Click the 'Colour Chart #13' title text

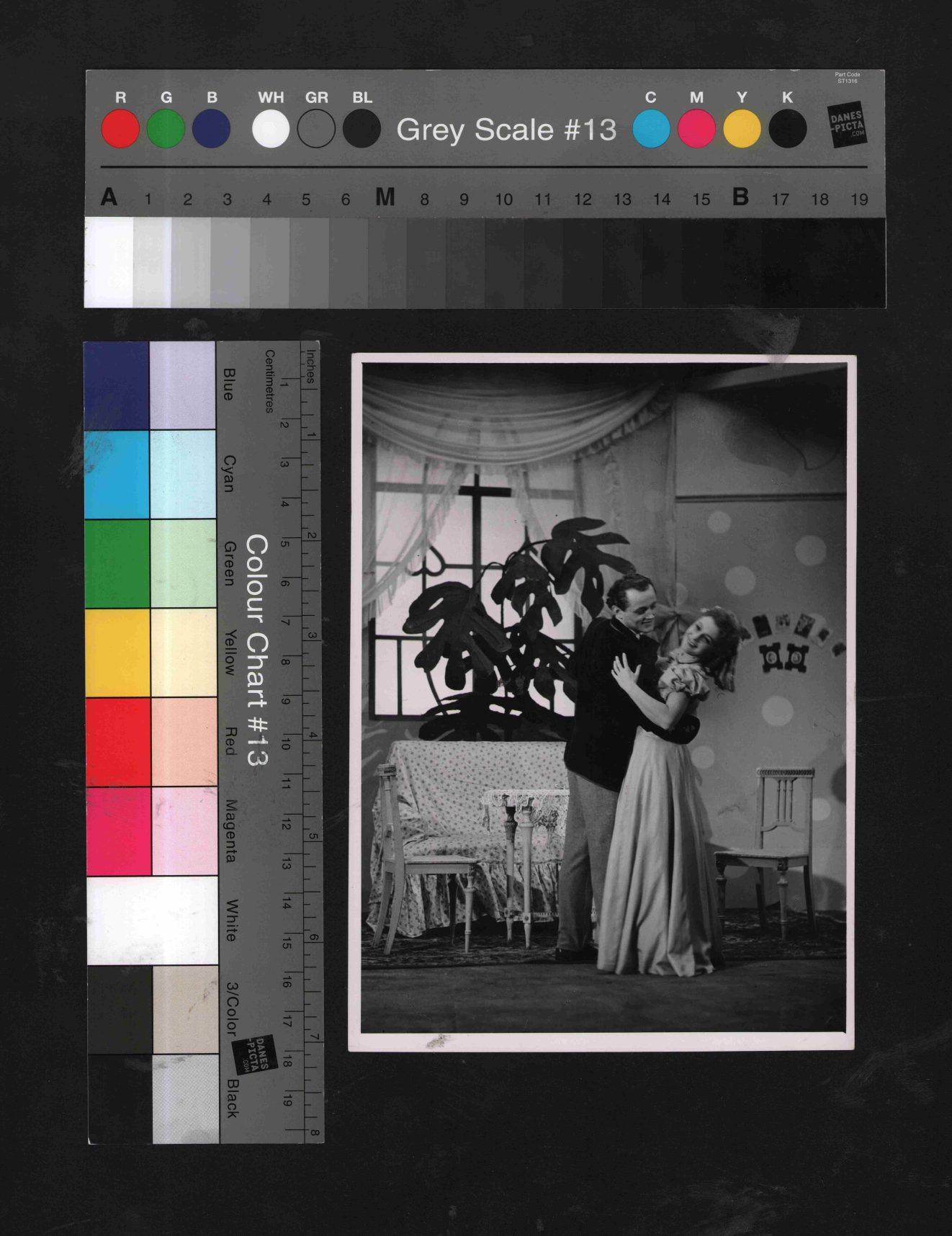pos(256,650)
